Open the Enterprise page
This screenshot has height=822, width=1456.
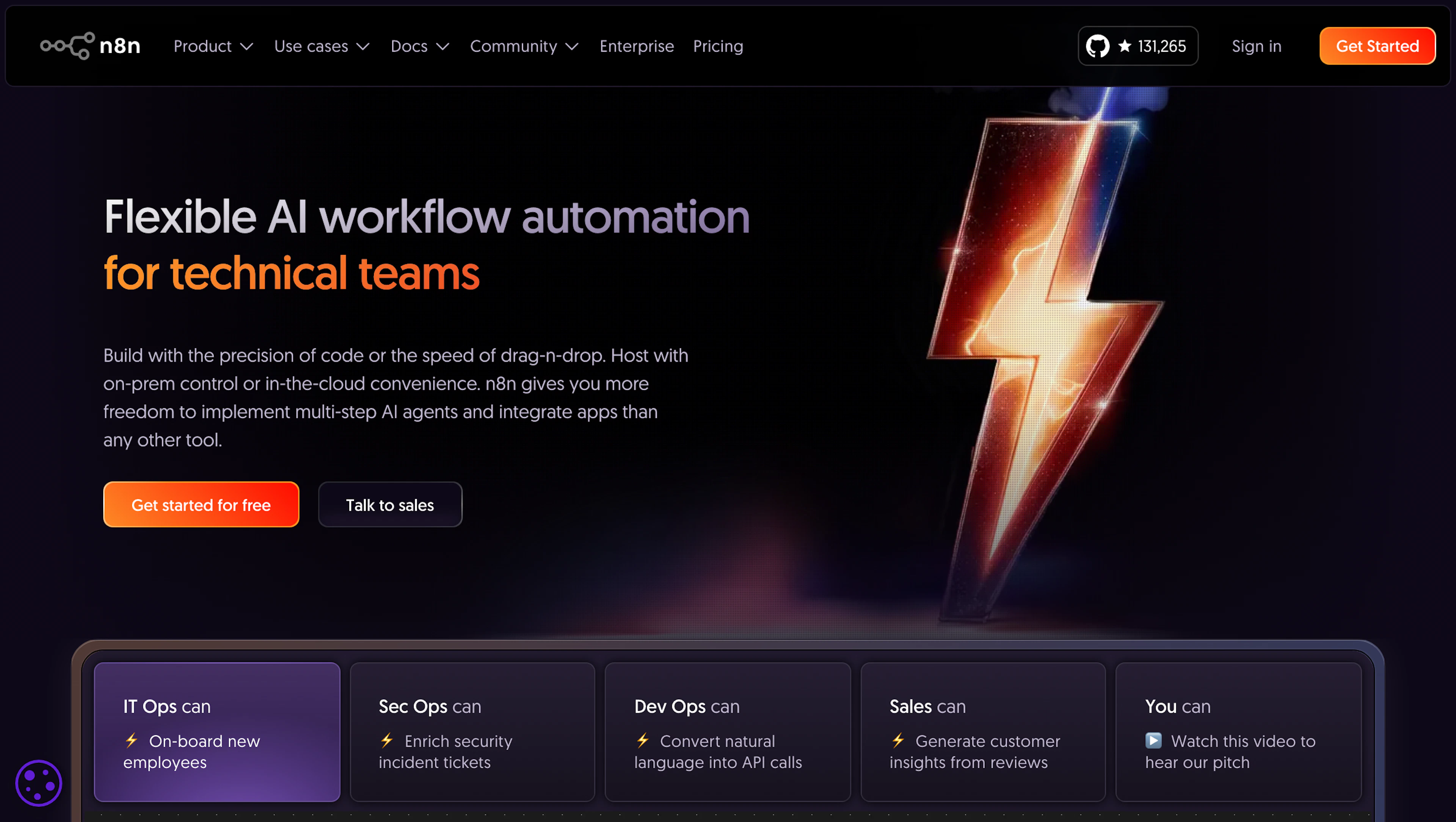click(x=637, y=46)
